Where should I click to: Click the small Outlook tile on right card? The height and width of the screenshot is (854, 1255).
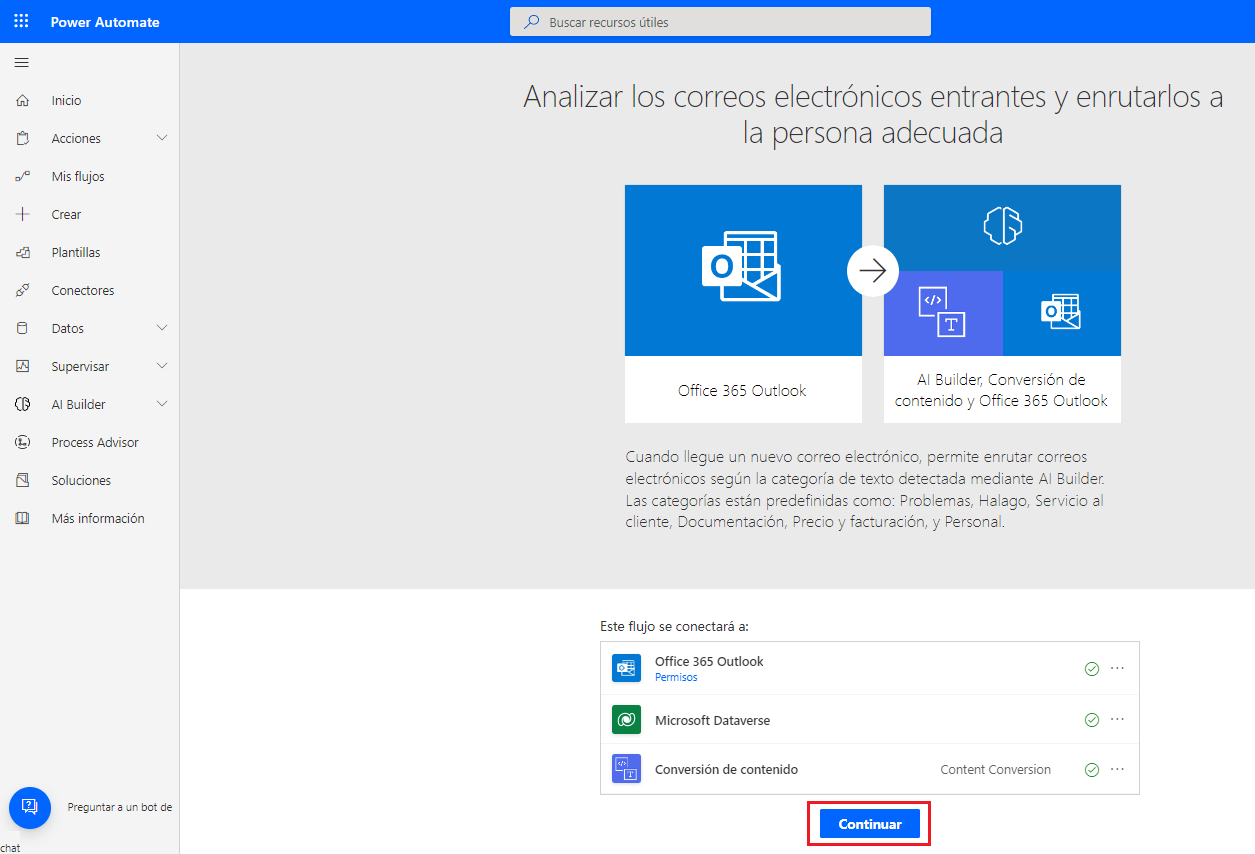point(1062,313)
